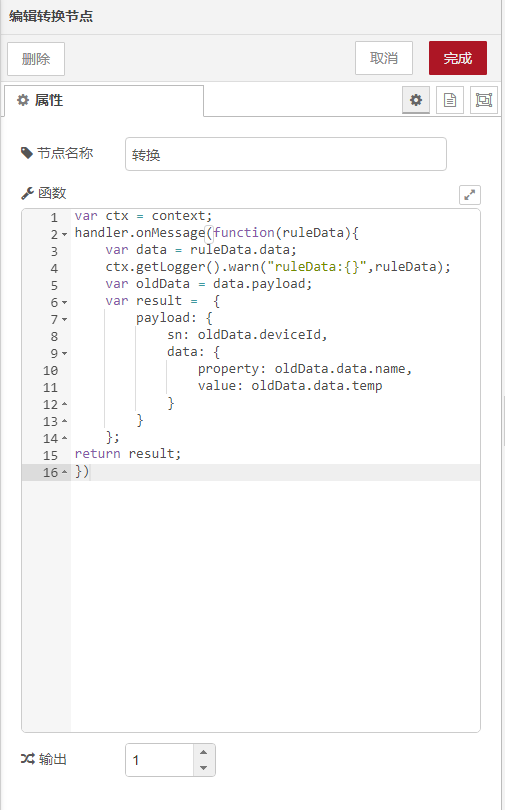This screenshot has height=810, width=505.
Task: Click the 取消 button
Action: click(384, 58)
